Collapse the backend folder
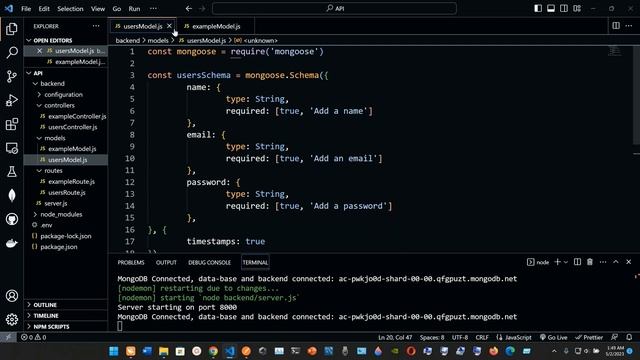 [x=52, y=84]
